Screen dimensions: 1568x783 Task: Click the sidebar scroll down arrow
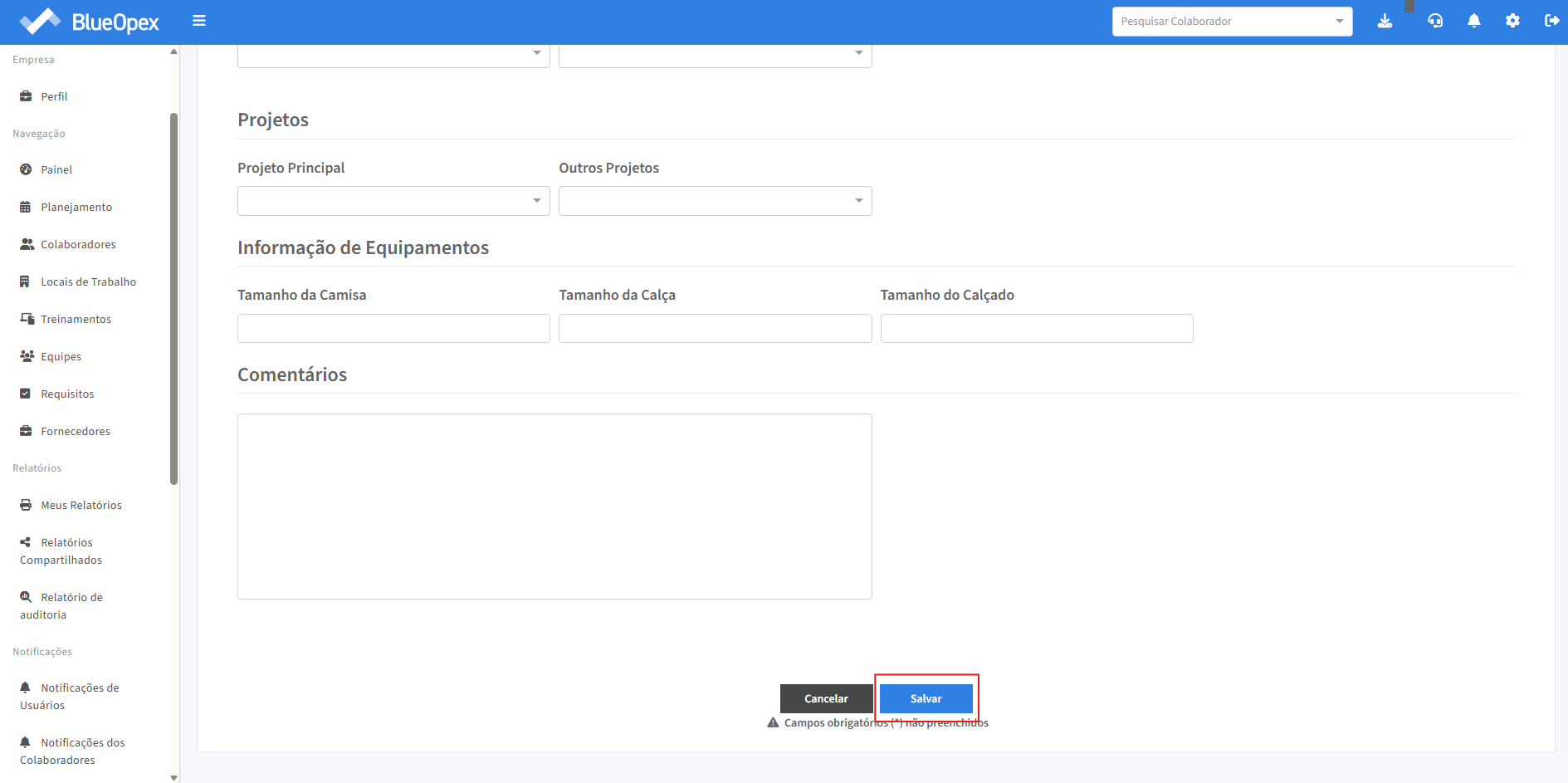coord(173,778)
